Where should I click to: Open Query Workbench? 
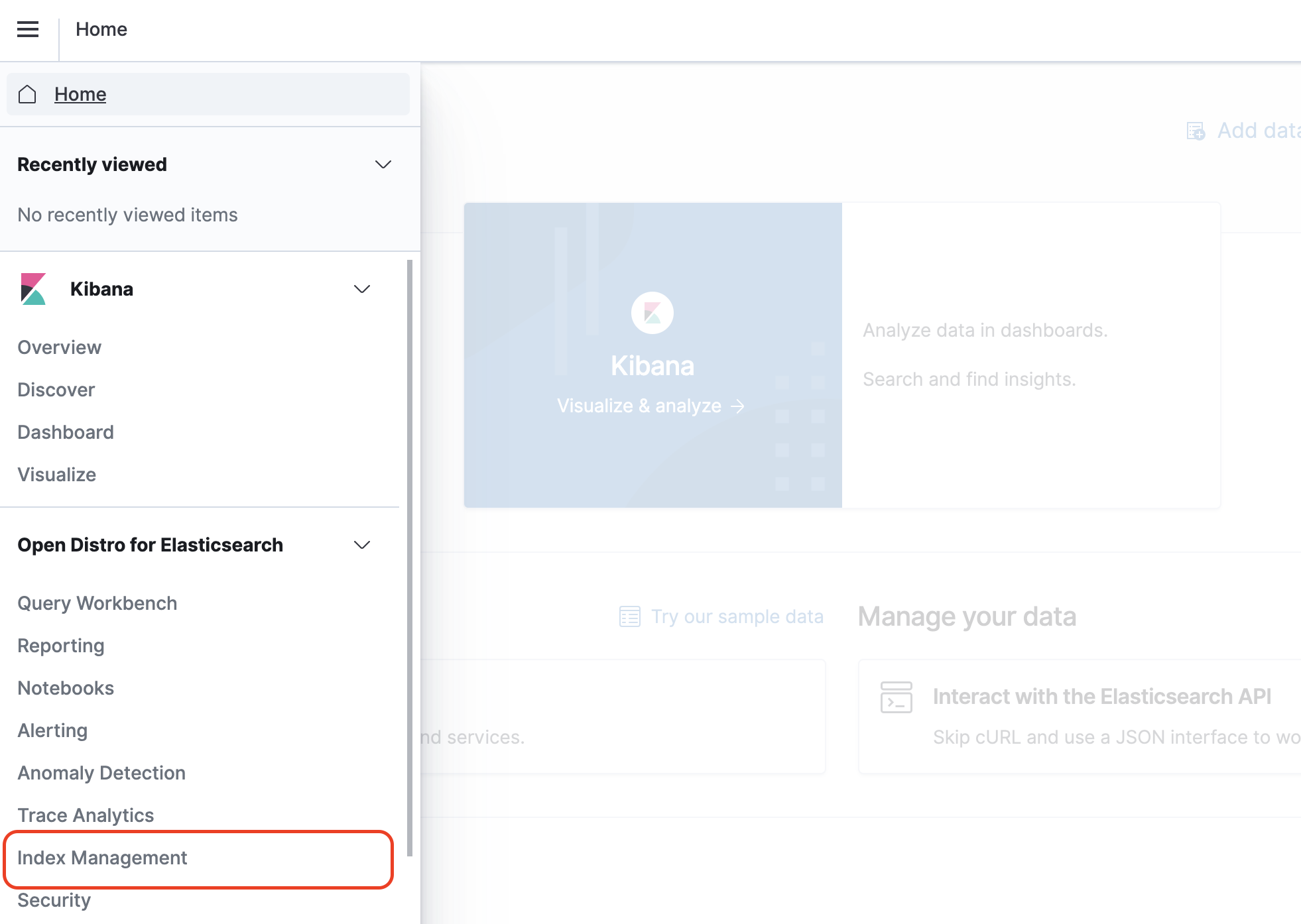(x=97, y=603)
